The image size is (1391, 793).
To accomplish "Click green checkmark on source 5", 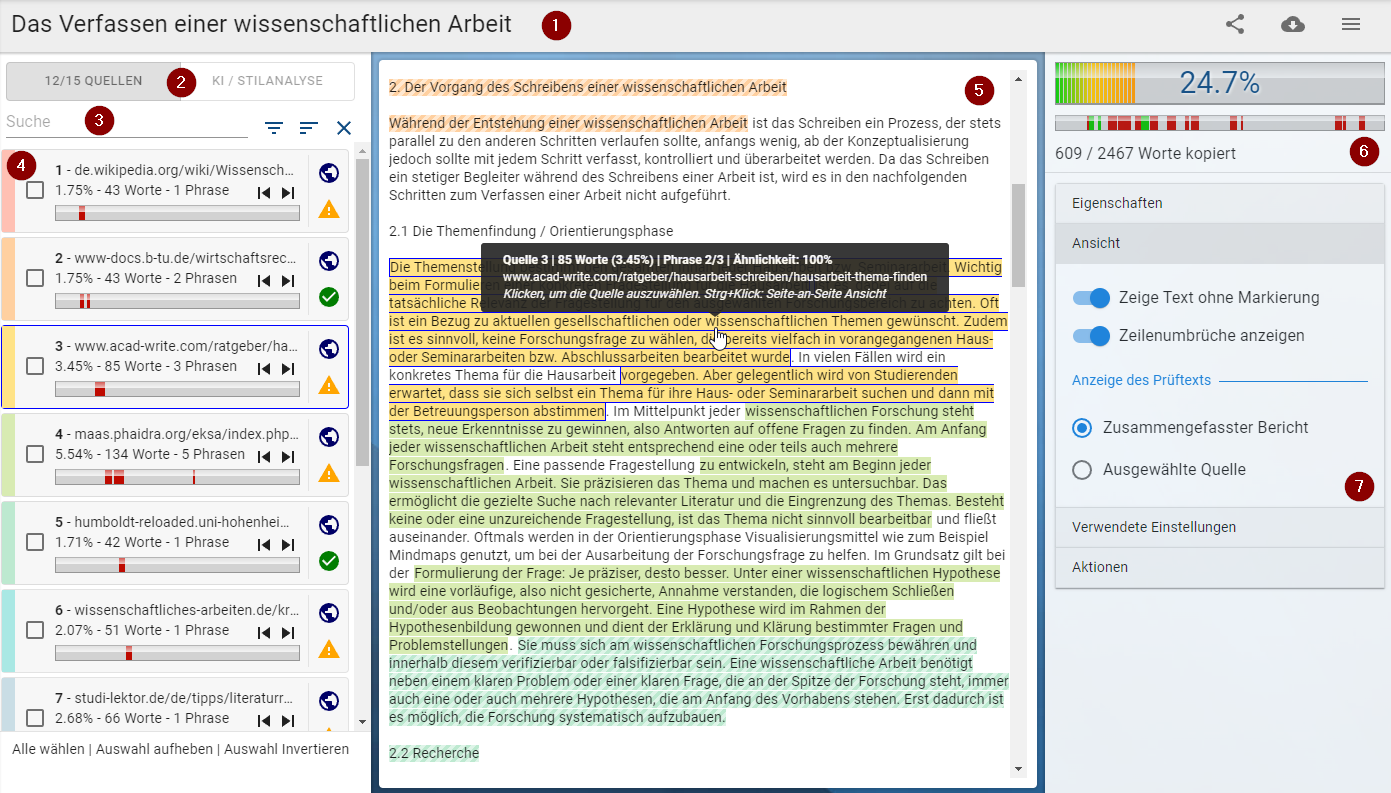I will [x=329, y=561].
